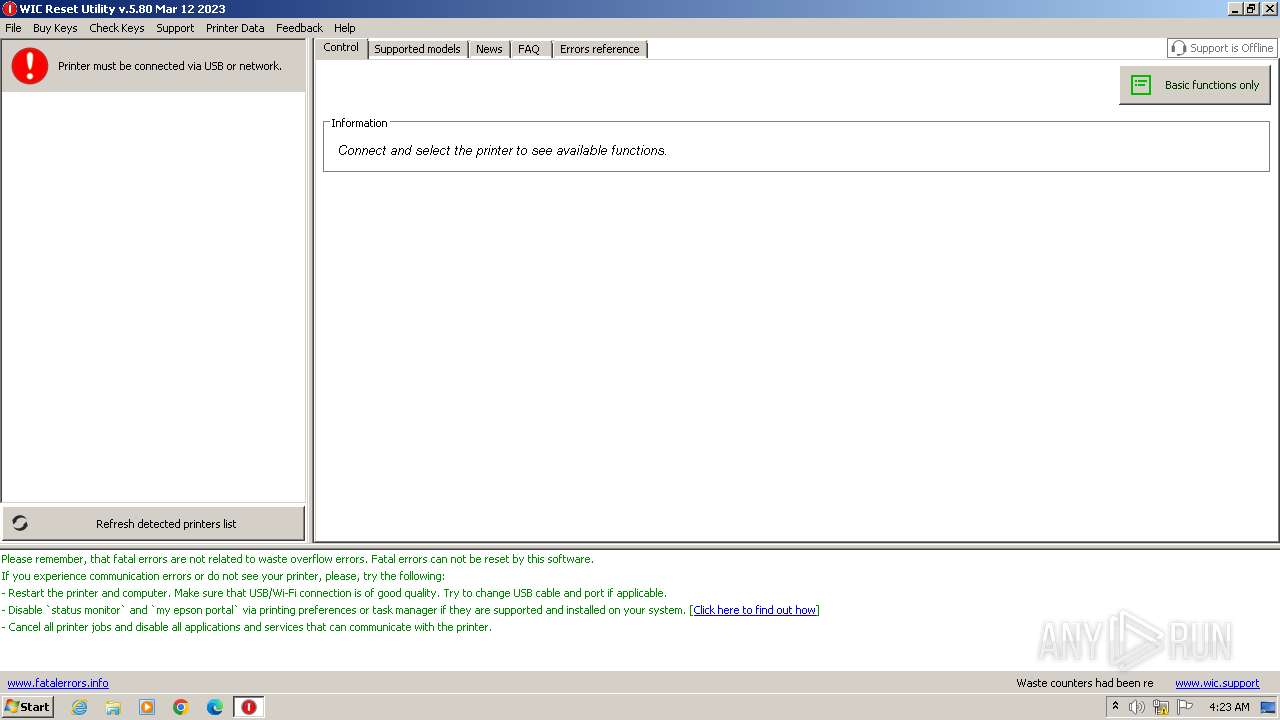
Task: Click 'Connect and select the printer' text
Action: 502,150
